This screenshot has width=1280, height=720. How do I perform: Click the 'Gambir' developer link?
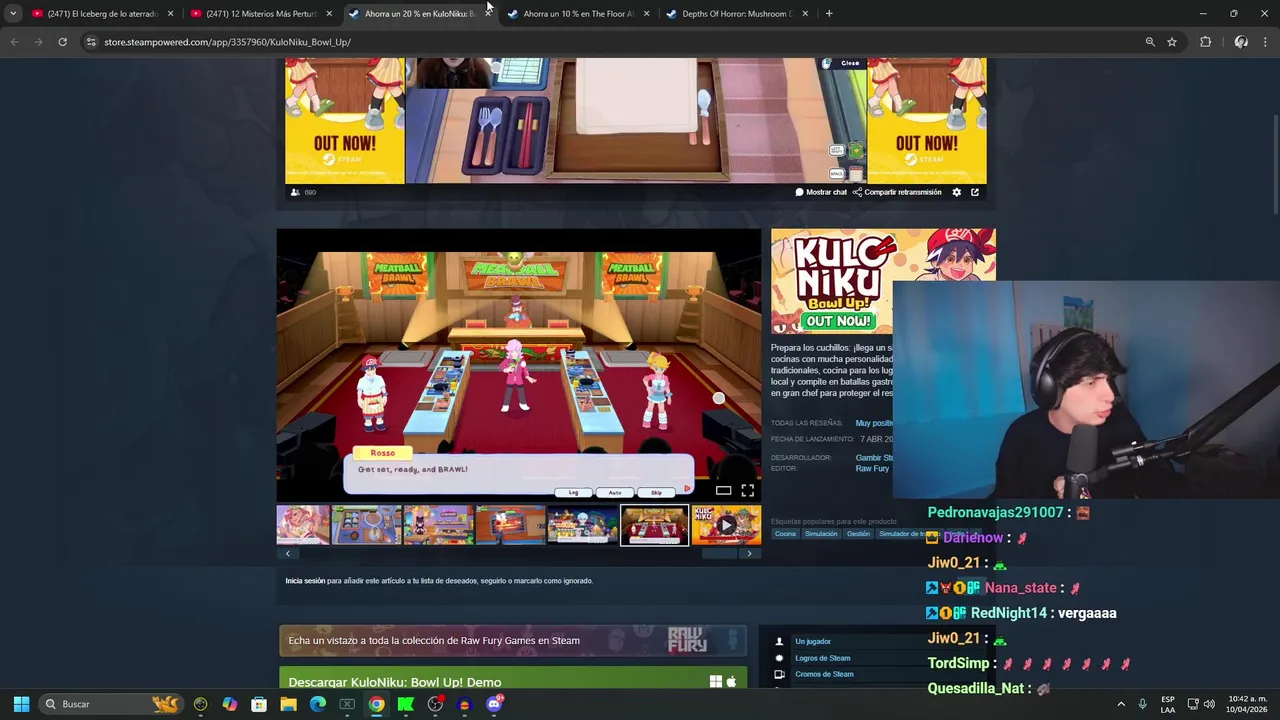[874, 458]
